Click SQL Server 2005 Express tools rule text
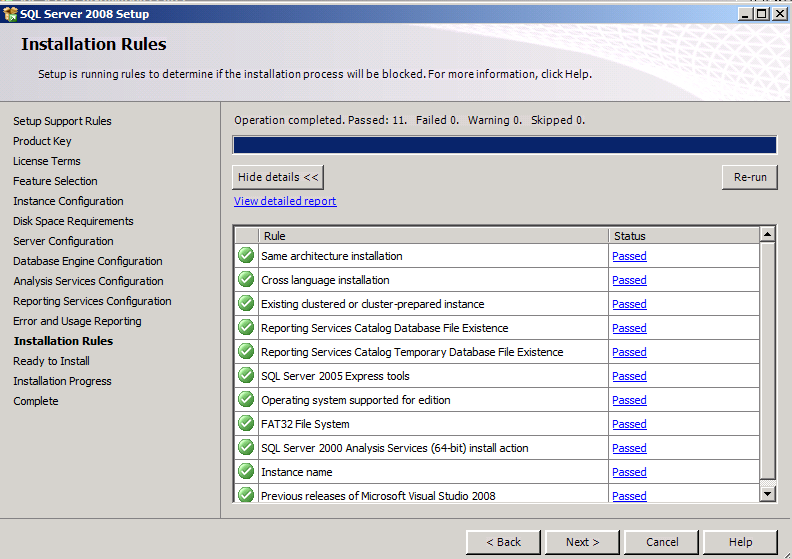This screenshot has width=792, height=559. pyautogui.click(x=335, y=376)
